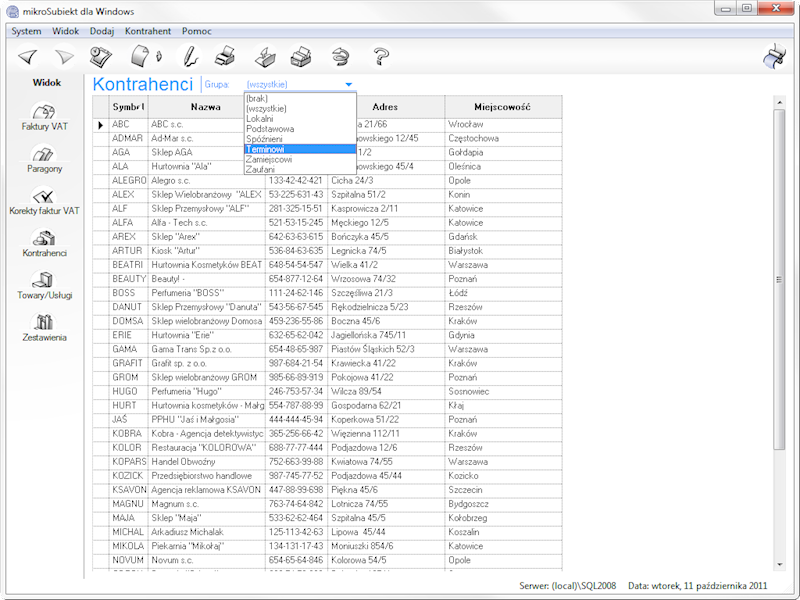Click the forward navigation arrow in toolbar
Viewport: 800px width, 600px height.
tap(65, 56)
